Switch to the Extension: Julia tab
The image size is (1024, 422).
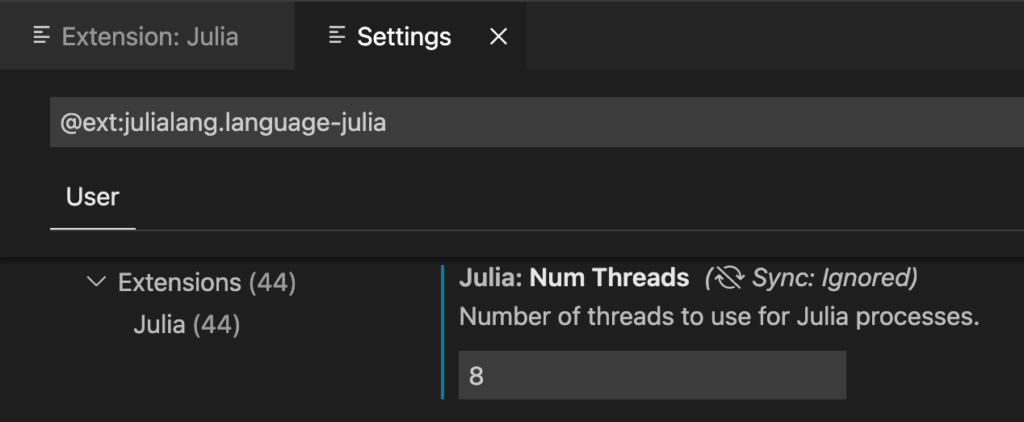point(148,36)
